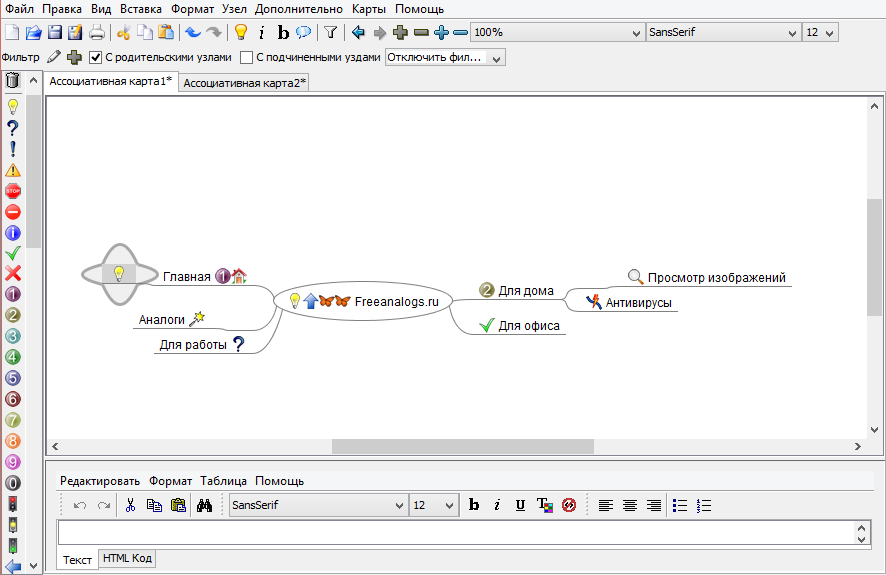Click into the note text input area
Screen dimensions: 886x575
(x=457, y=533)
